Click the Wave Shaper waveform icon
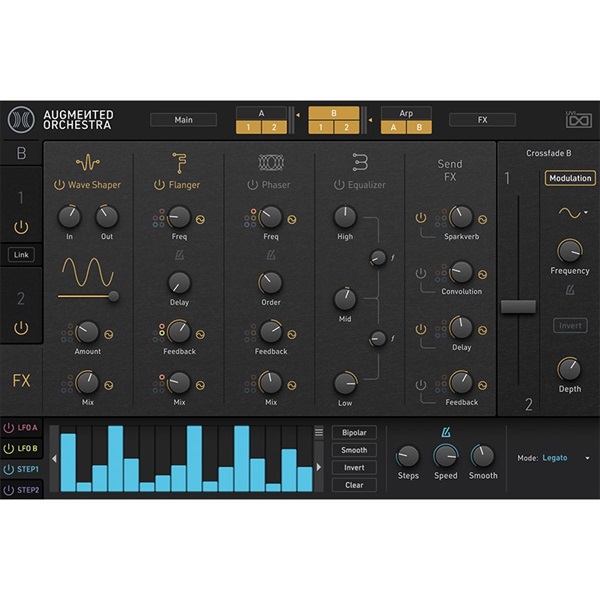Image resolution: width=600 pixels, height=600 pixels. tap(88, 163)
